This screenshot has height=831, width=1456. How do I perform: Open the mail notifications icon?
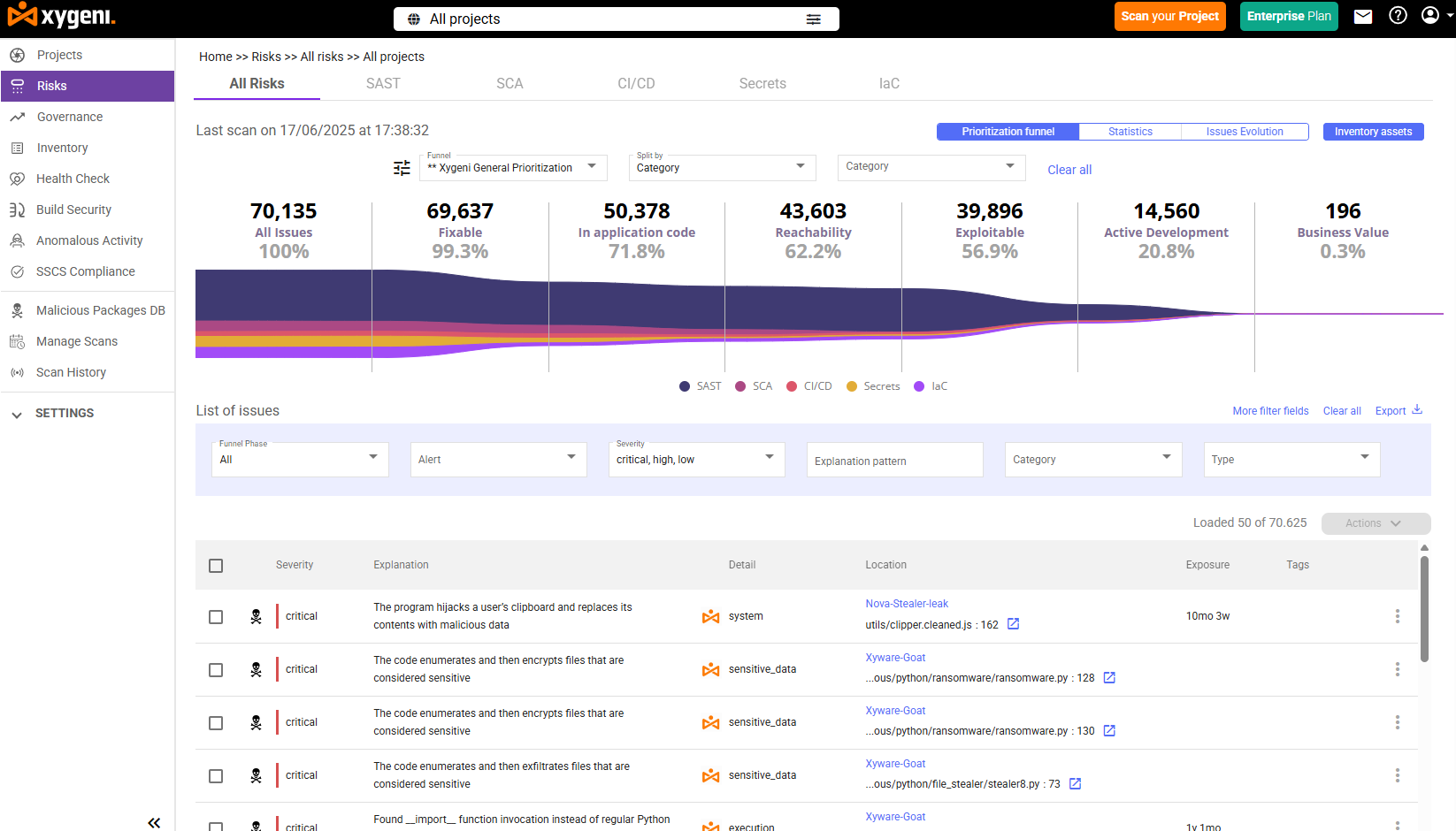[1362, 15]
